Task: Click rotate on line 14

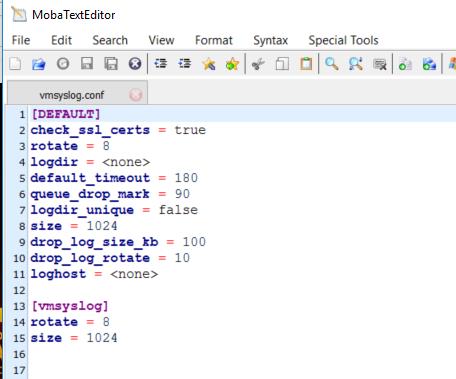Action: [54, 322]
